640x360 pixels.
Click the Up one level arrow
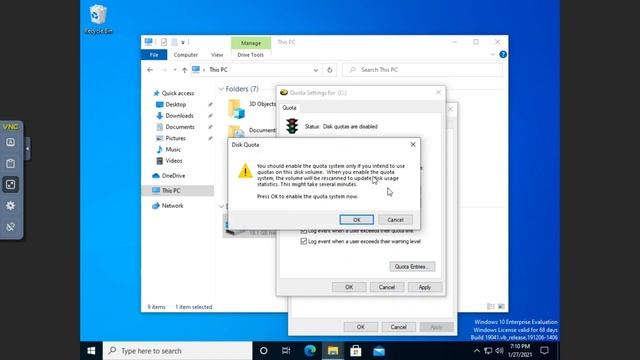pos(184,70)
